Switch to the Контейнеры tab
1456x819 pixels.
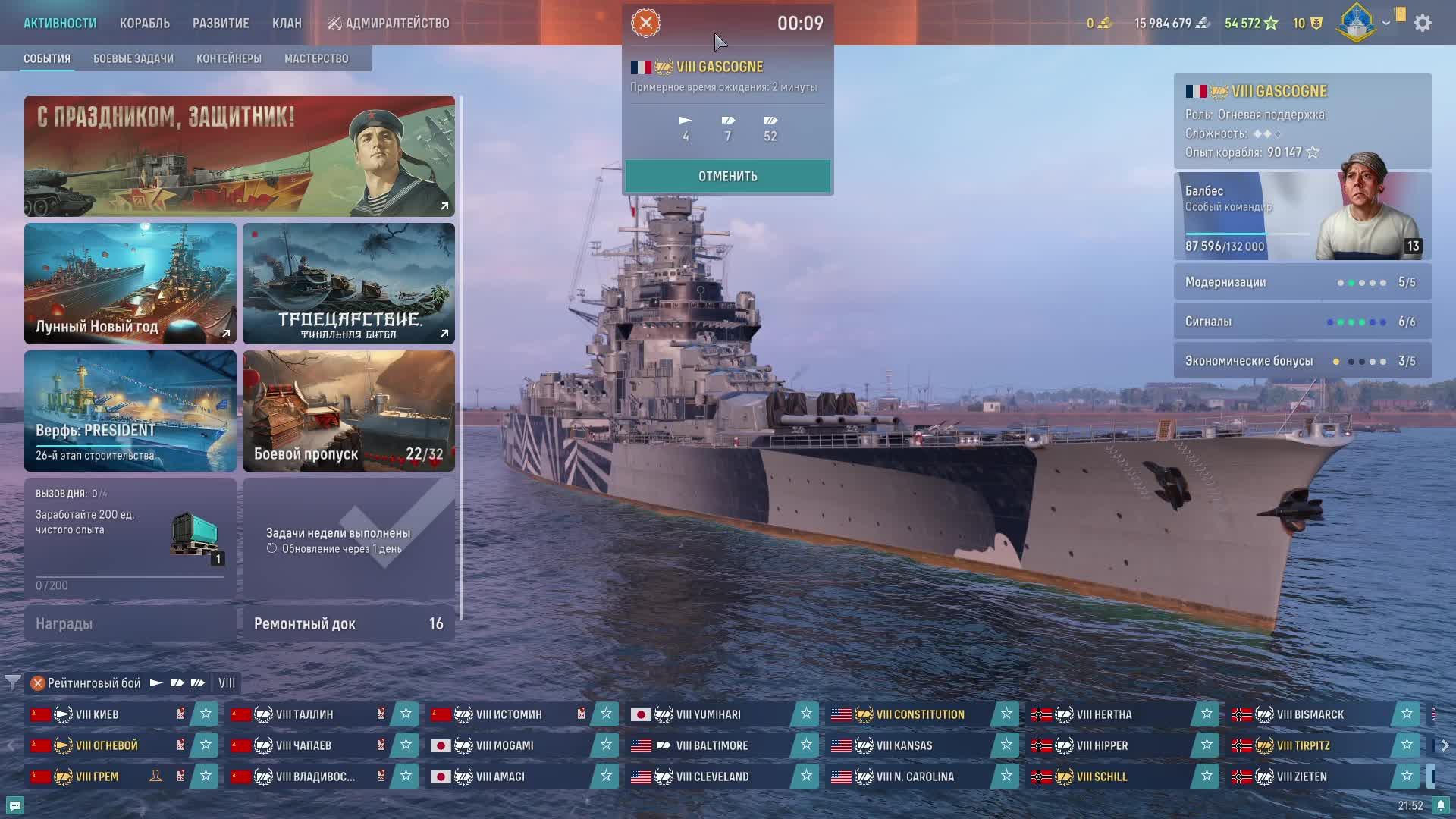[x=229, y=58]
